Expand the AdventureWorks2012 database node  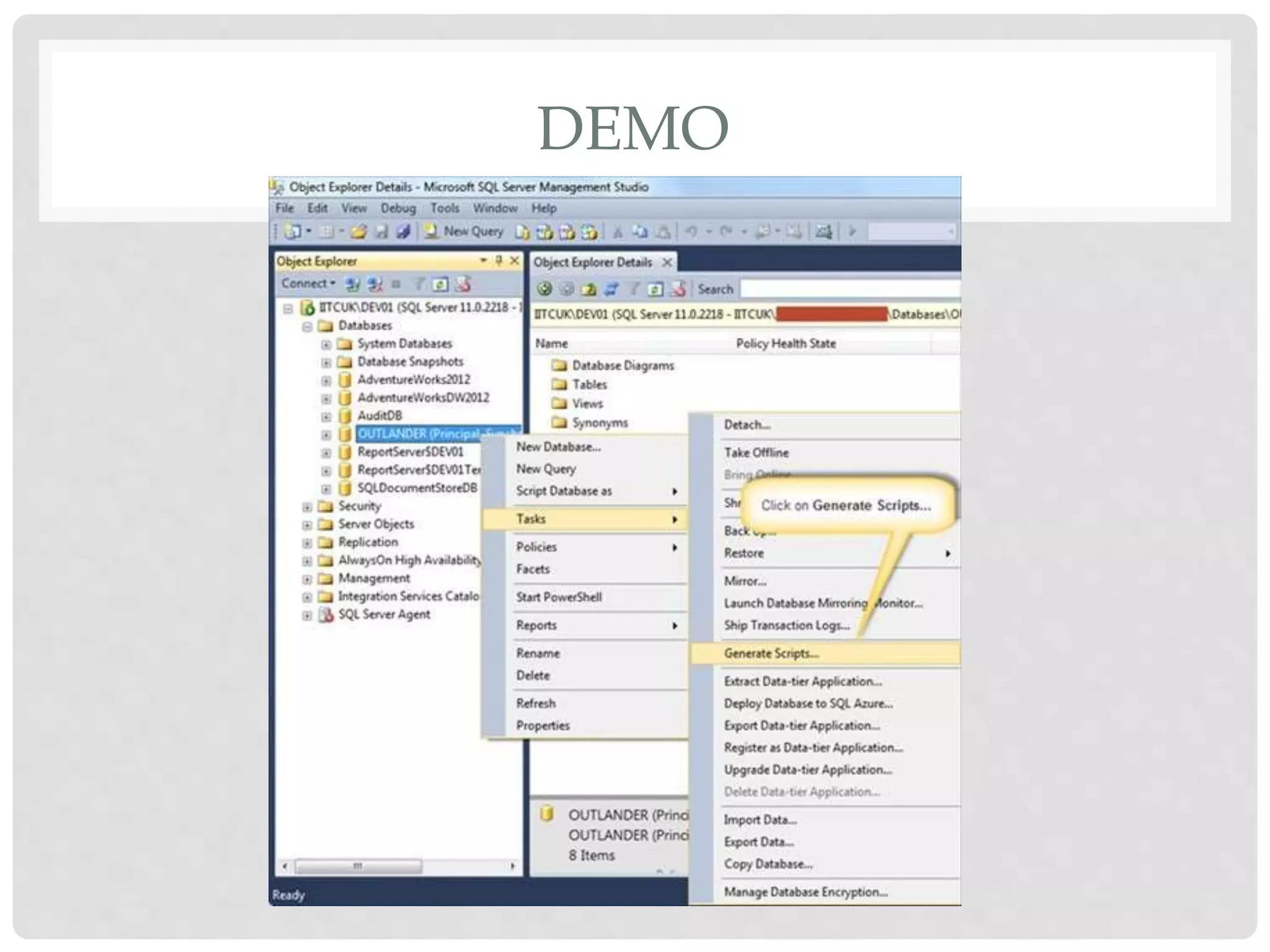point(326,381)
